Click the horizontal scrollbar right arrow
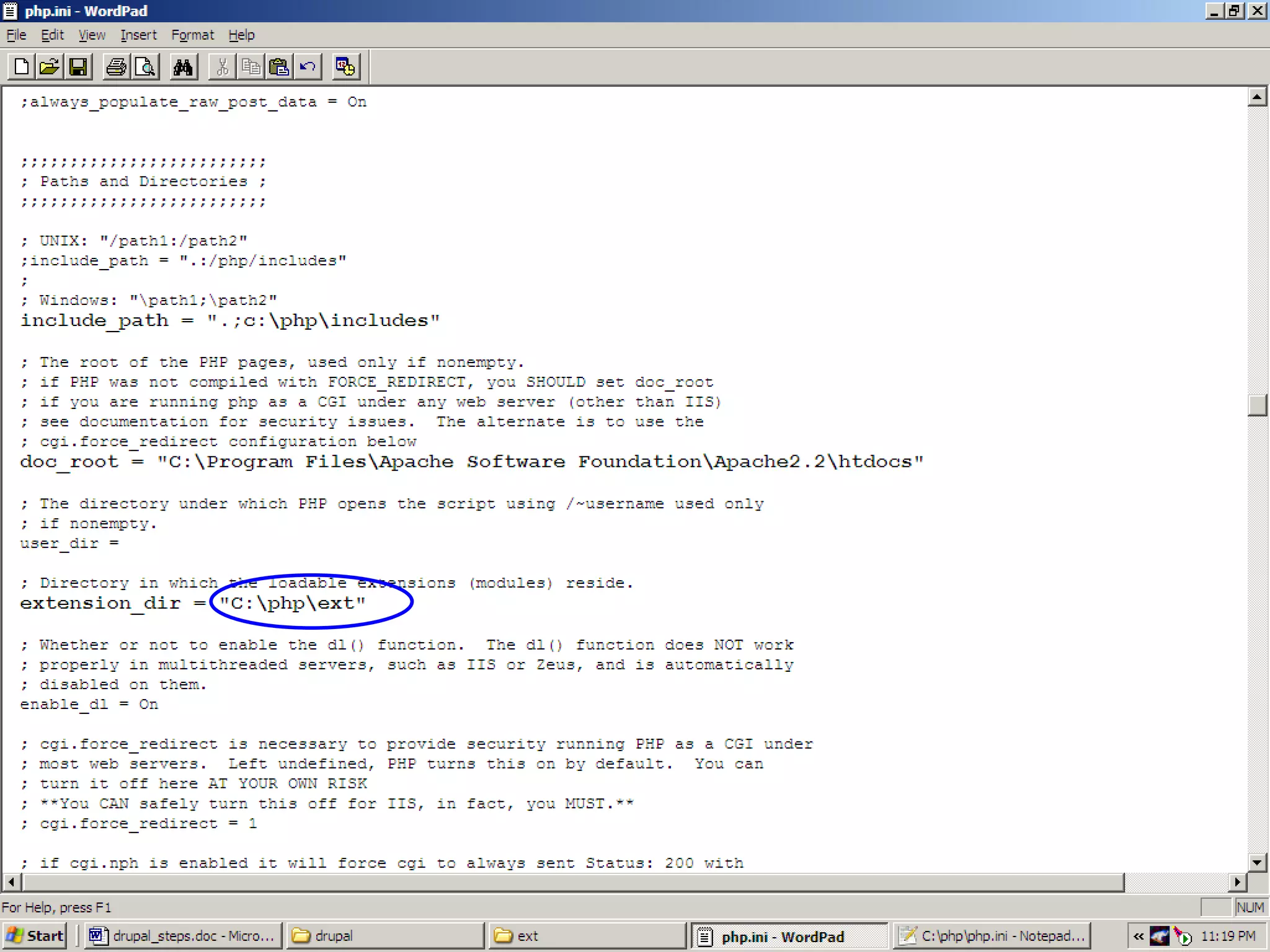The width and height of the screenshot is (1270, 952). pyautogui.click(x=1237, y=882)
